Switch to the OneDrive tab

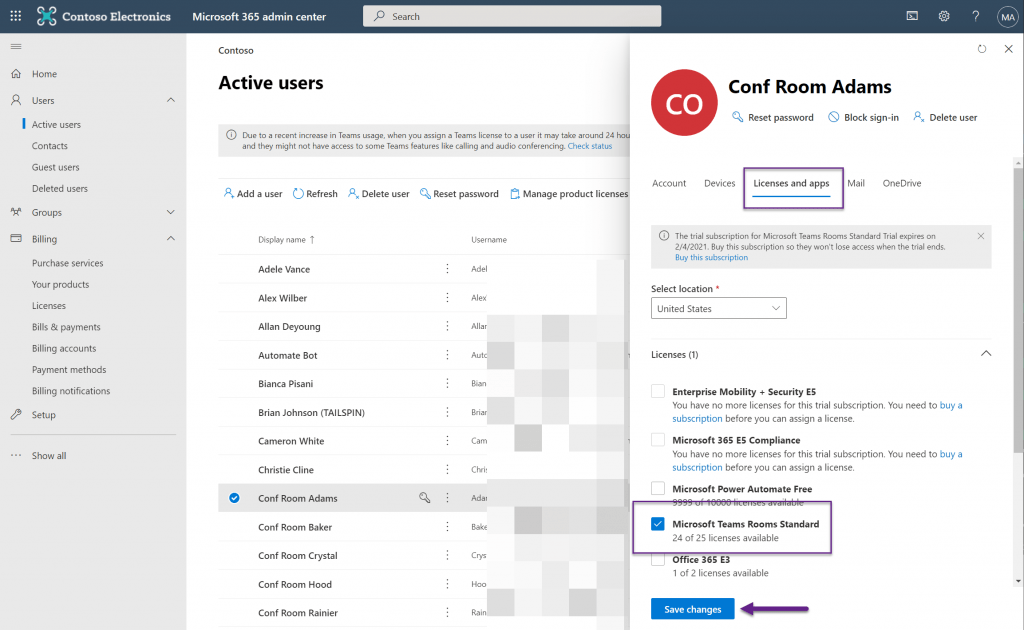(x=902, y=183)
